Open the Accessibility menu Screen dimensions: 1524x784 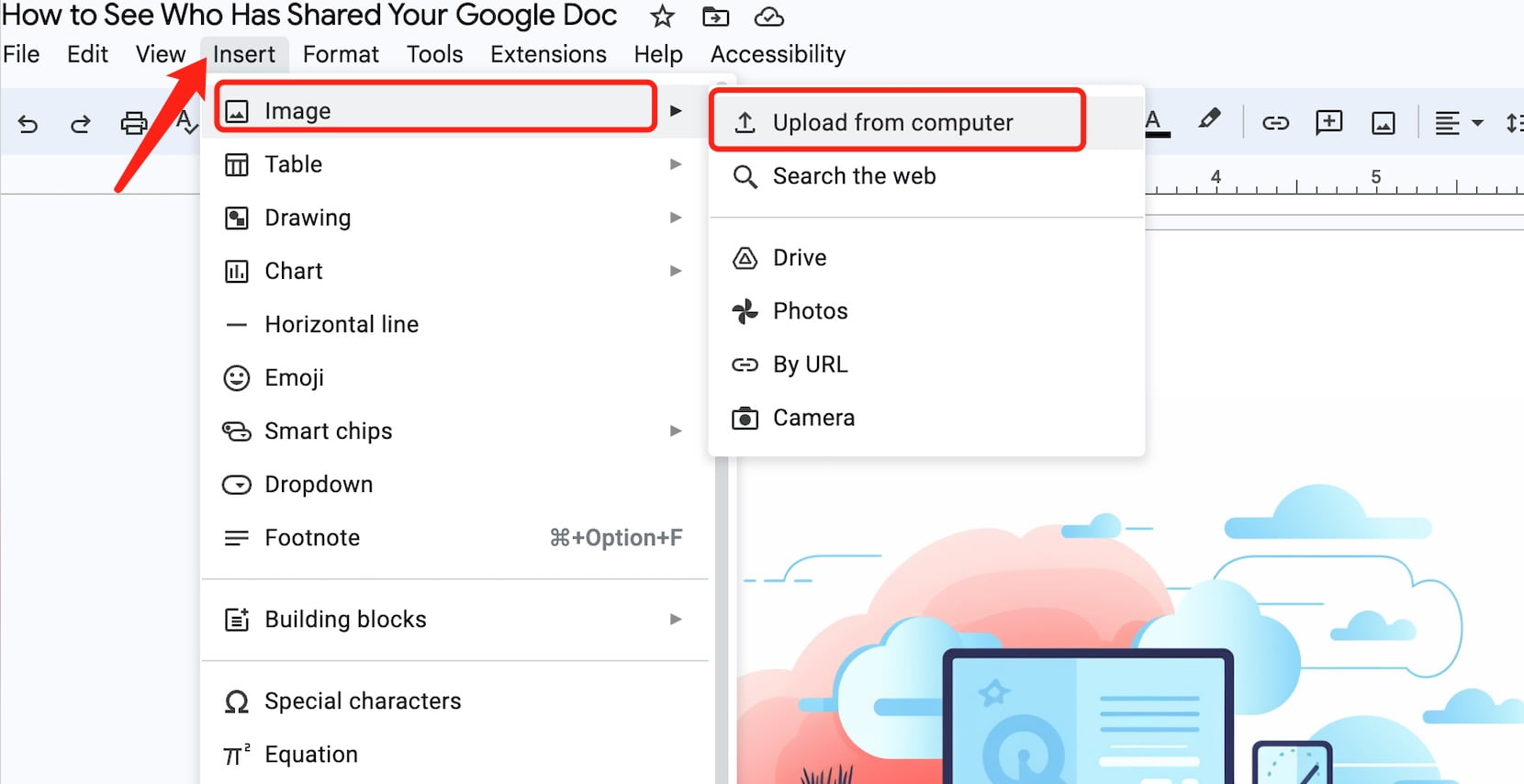tap(778, 54)
